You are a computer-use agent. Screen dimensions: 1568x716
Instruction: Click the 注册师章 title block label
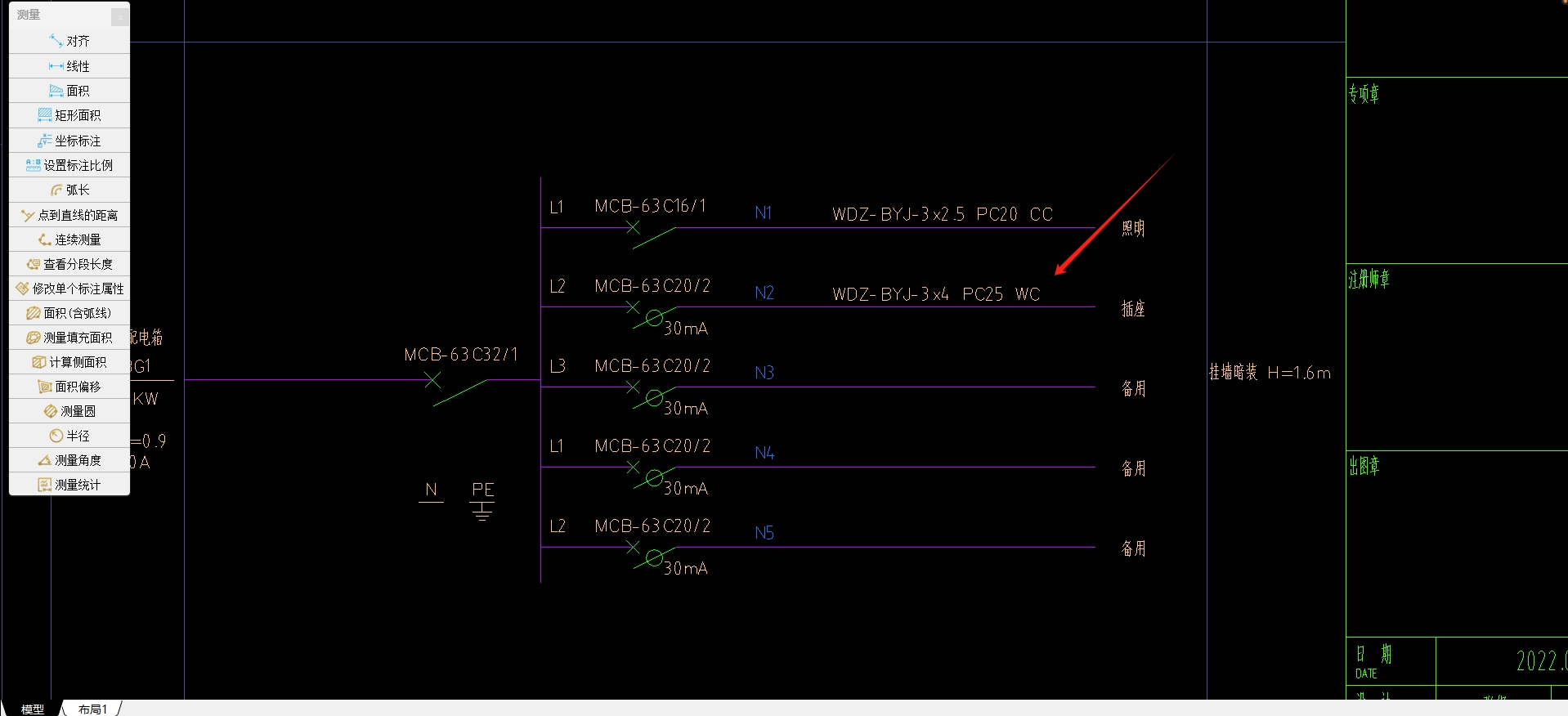click(x=1369, y=280)
